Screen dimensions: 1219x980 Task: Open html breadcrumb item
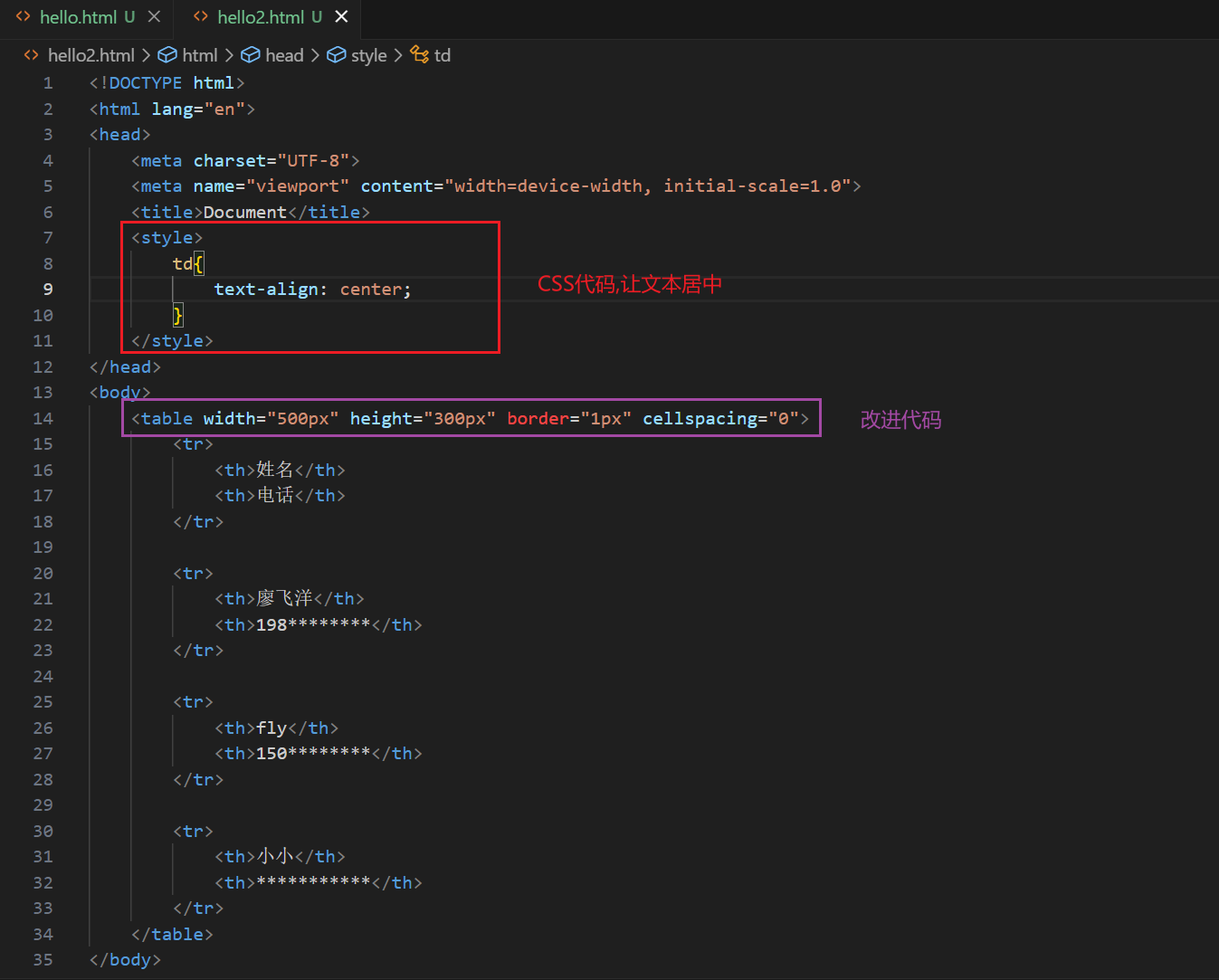coord(200,55)
